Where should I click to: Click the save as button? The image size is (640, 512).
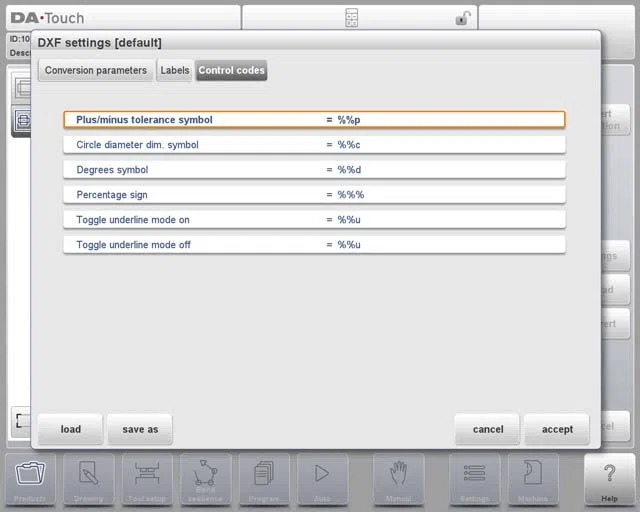point(140,429)
